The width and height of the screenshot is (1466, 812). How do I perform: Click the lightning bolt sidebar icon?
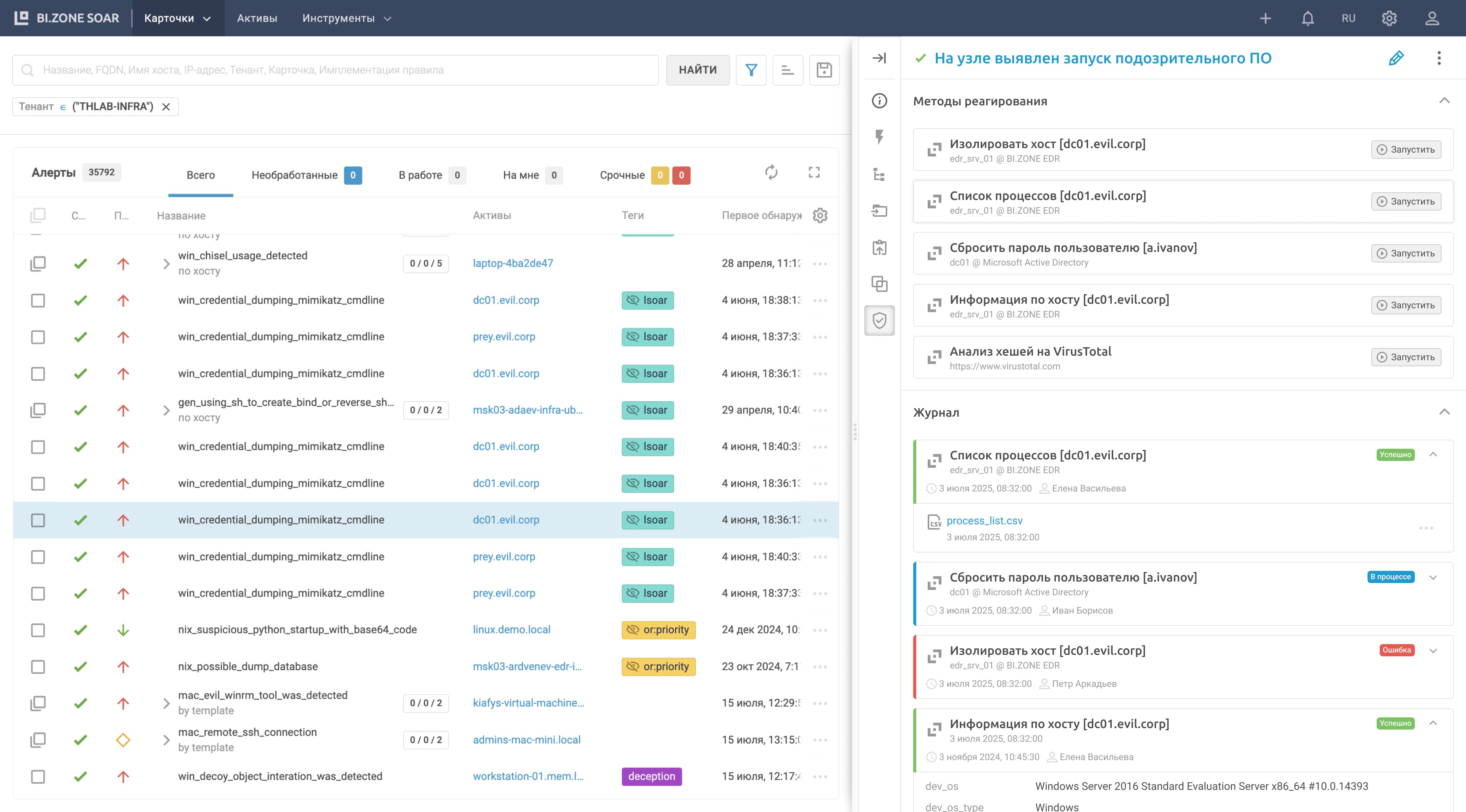879,137
